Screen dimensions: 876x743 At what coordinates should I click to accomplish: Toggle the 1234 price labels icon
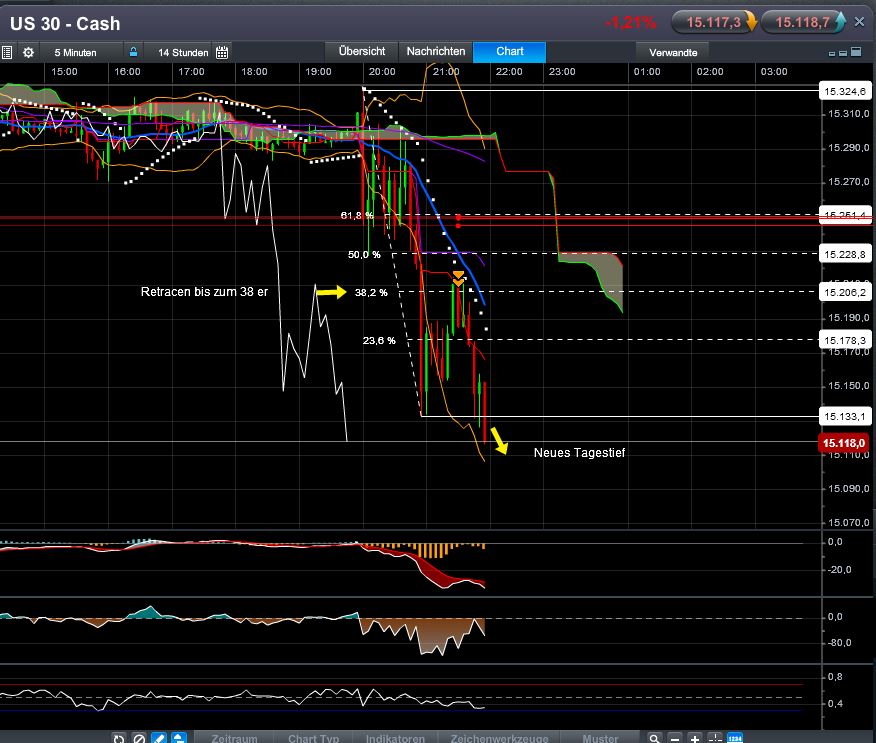[x=735, y=738]
